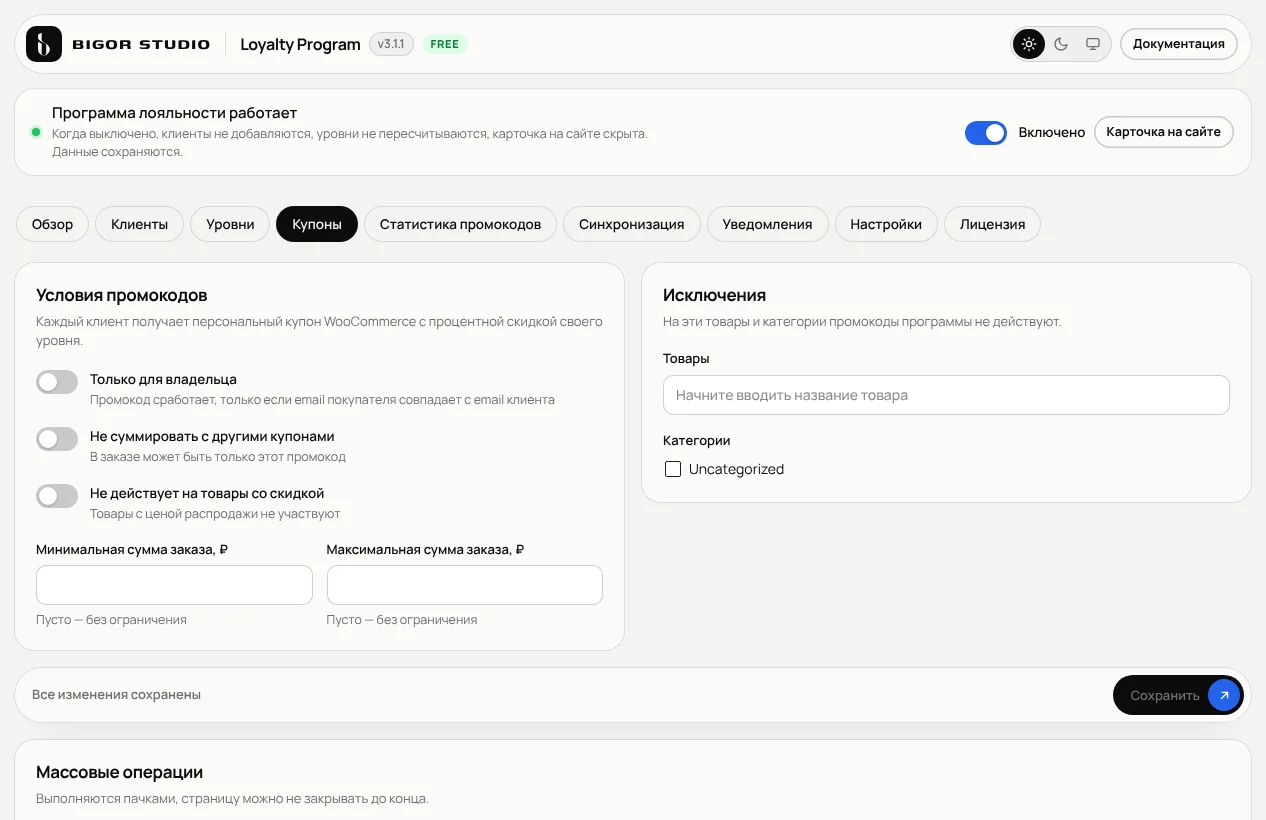Switch to light theme sun icon

pos(1029,44)
